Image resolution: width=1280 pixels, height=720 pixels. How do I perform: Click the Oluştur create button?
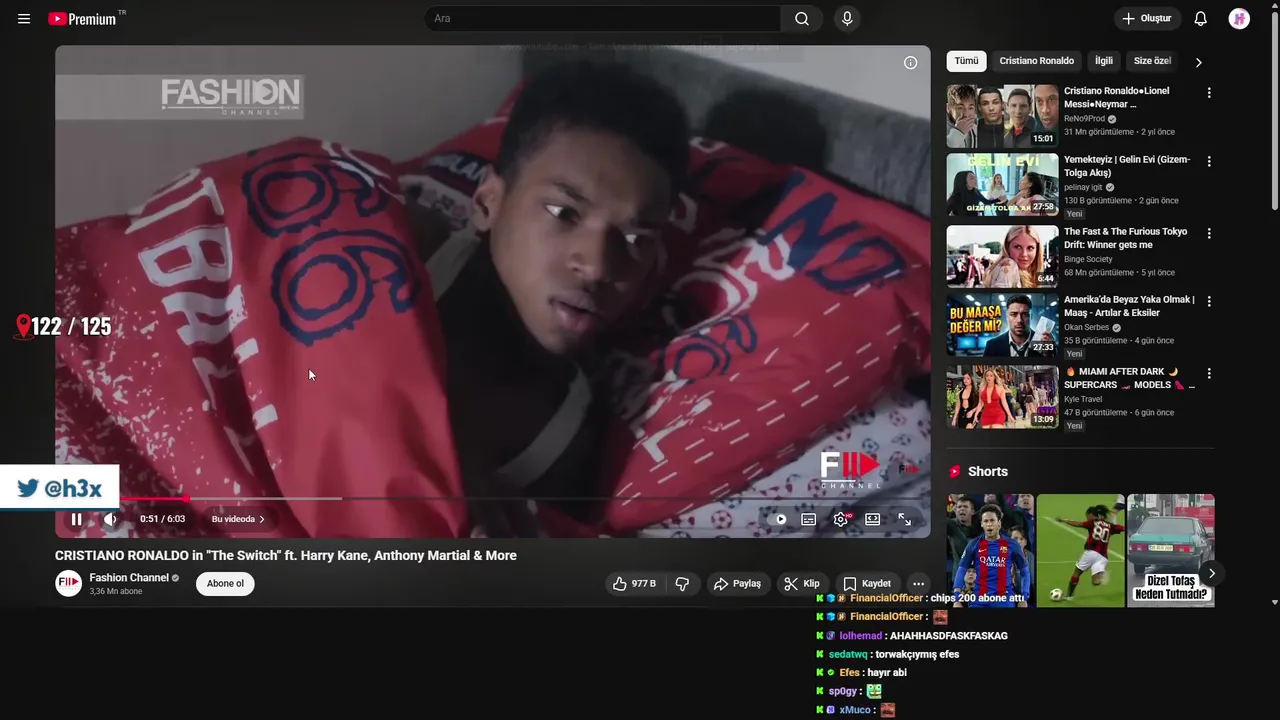pyautogui.click(x=1147, y=19)
